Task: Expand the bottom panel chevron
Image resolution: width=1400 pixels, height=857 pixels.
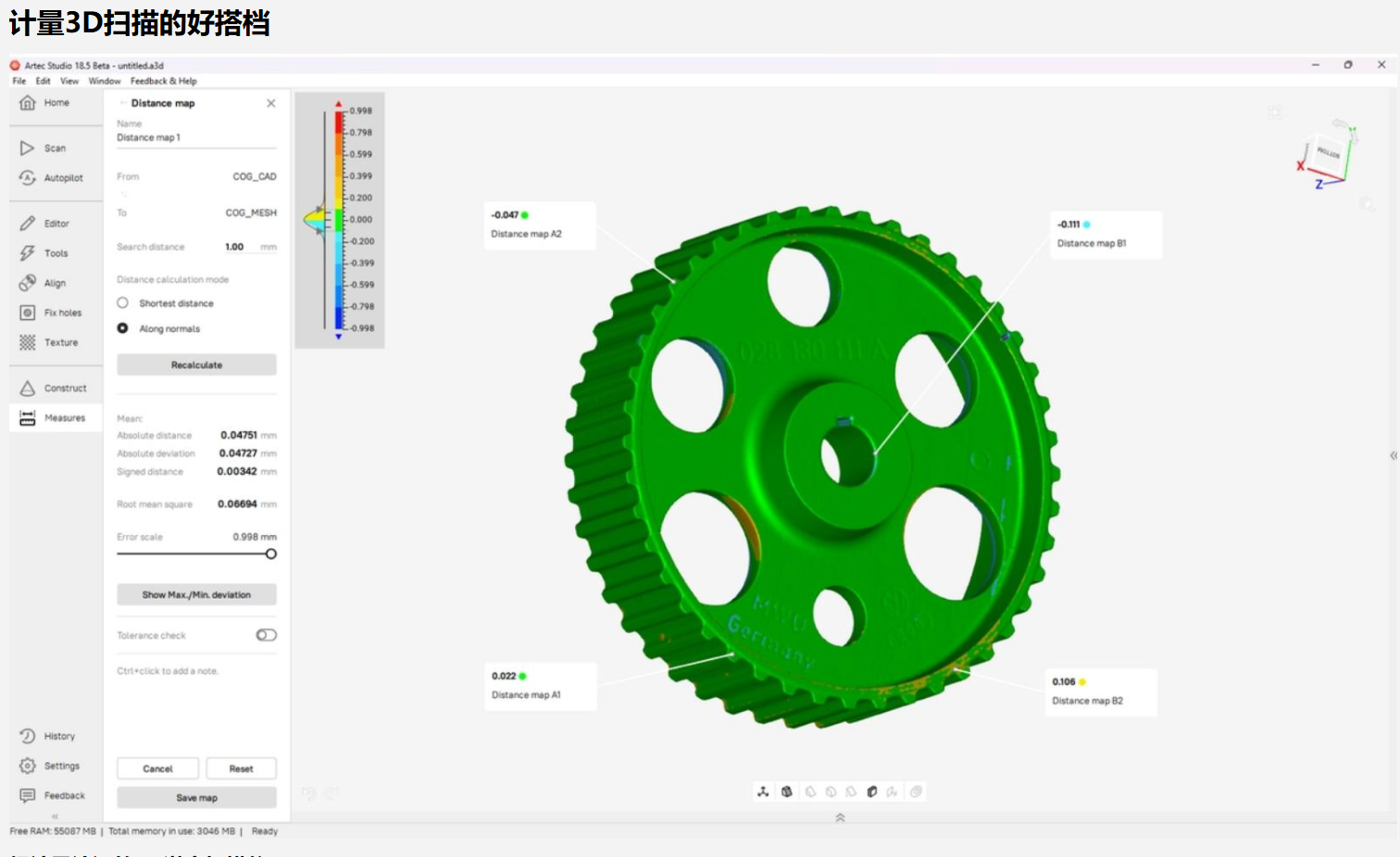Action: point(840,817)
